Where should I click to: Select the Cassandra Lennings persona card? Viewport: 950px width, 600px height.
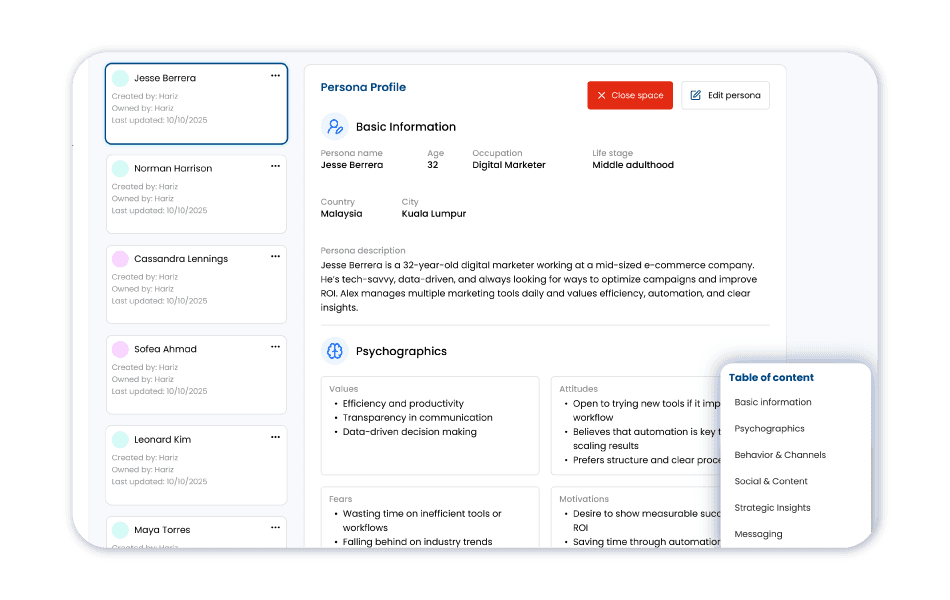196,285
